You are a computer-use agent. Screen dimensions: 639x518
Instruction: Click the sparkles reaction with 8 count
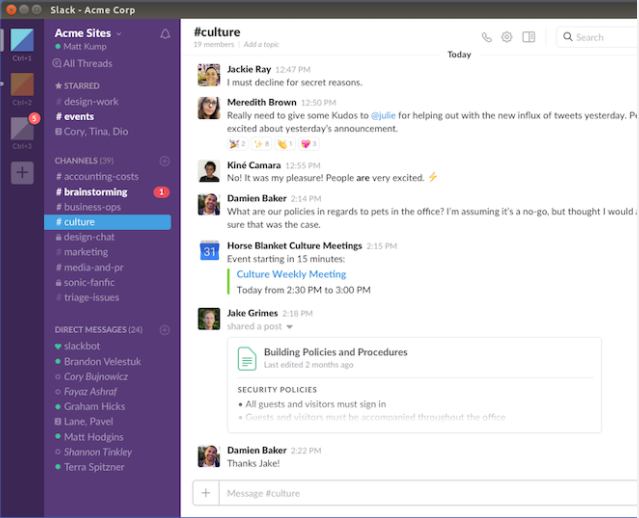(261, 143)
